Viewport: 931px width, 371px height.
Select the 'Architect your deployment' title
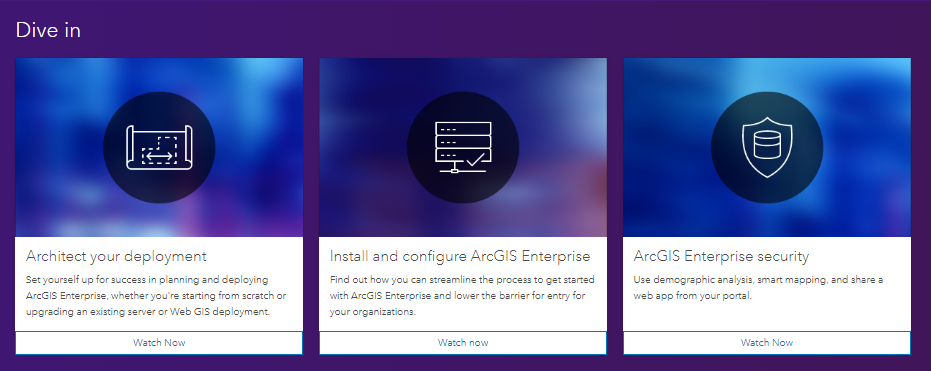(x=116, y=256)
